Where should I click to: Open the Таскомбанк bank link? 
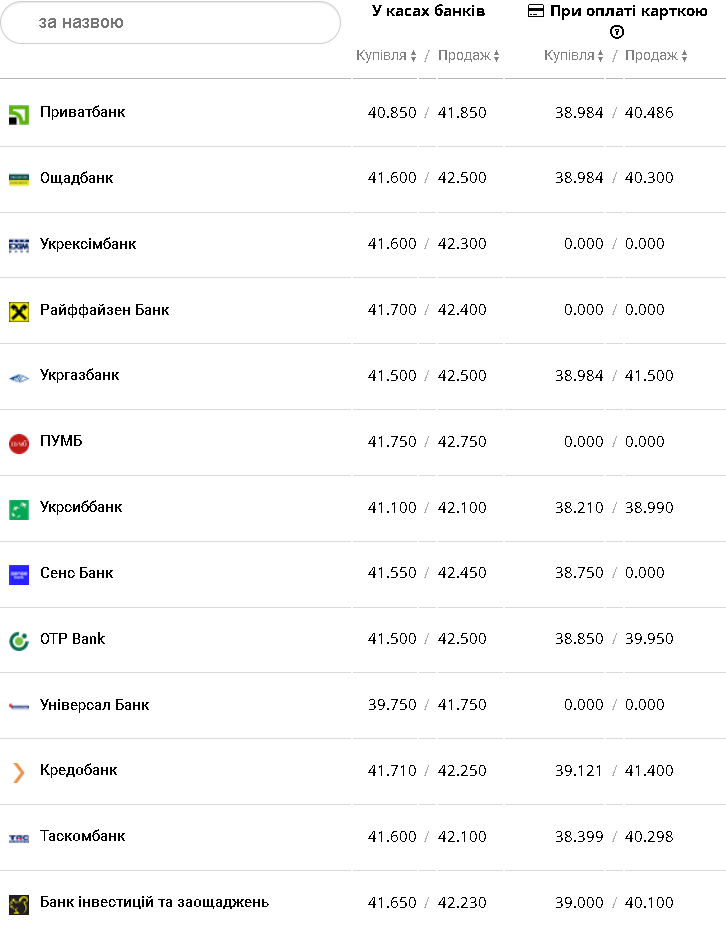coord(82,836)
